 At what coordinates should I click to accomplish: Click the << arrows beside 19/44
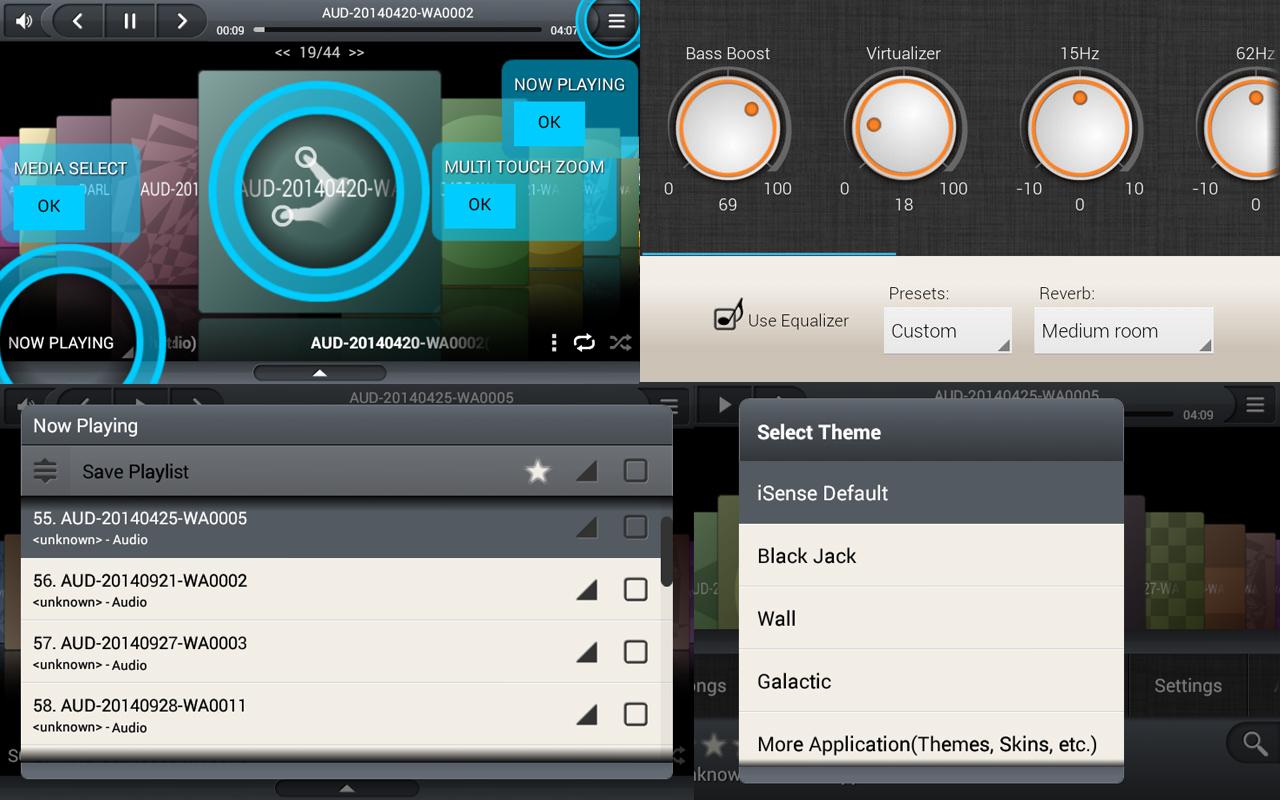tap(283, 53)
